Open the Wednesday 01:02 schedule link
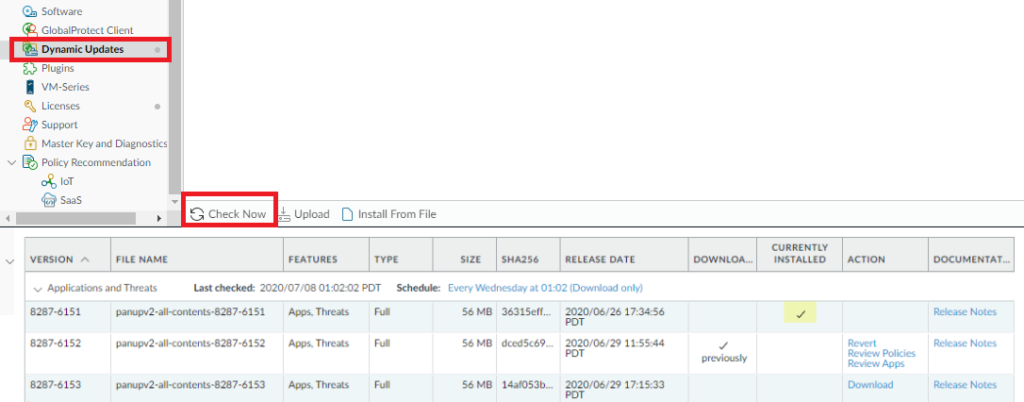 [545, 288]
